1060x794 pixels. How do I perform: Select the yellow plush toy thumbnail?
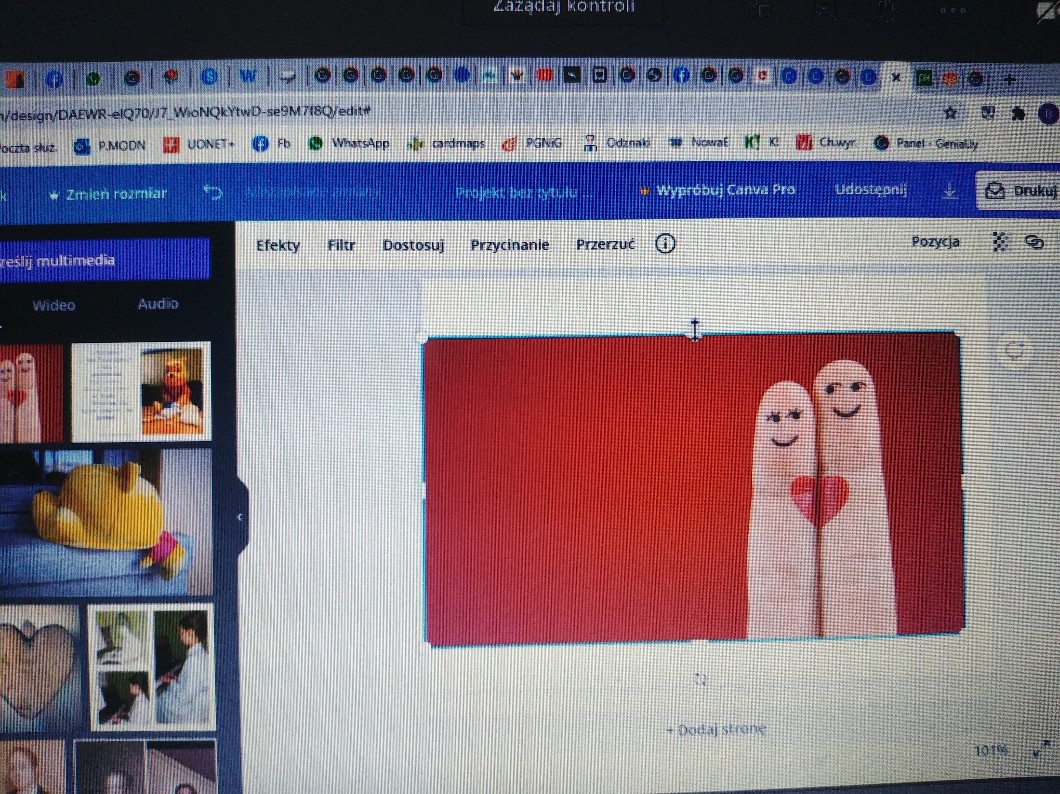tap(105, 522)
